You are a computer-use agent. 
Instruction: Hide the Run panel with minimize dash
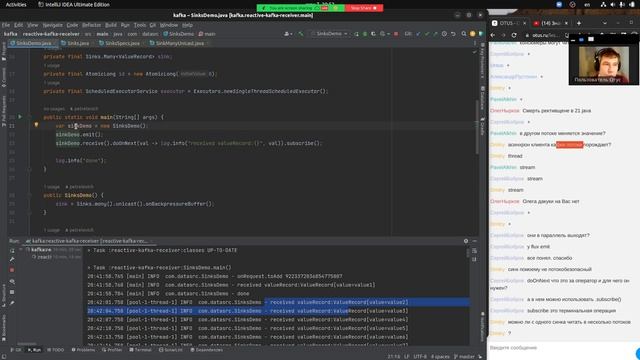click(x=475, y=241)
